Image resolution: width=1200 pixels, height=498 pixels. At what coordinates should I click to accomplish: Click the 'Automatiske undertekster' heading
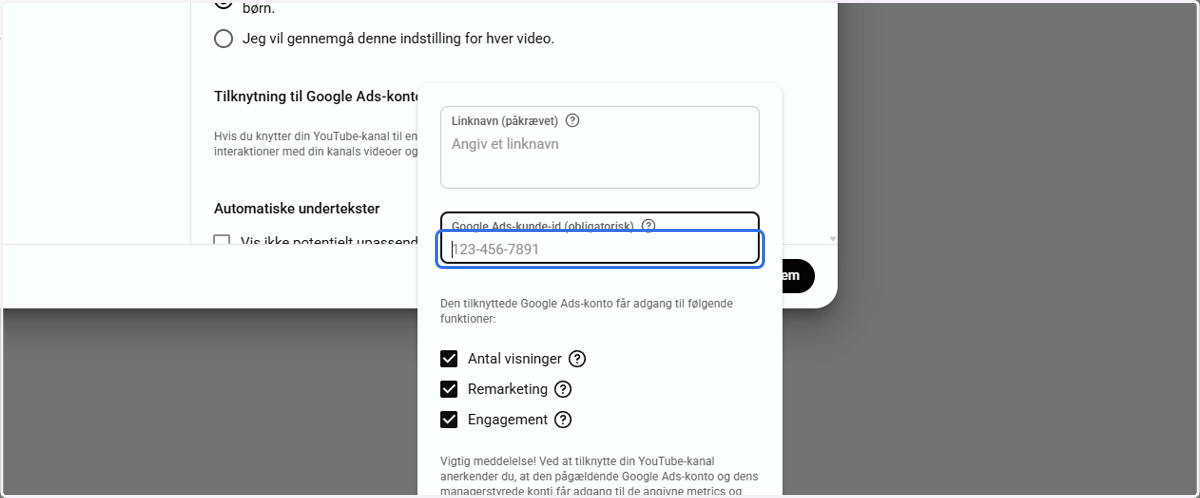tap(297, 209)
